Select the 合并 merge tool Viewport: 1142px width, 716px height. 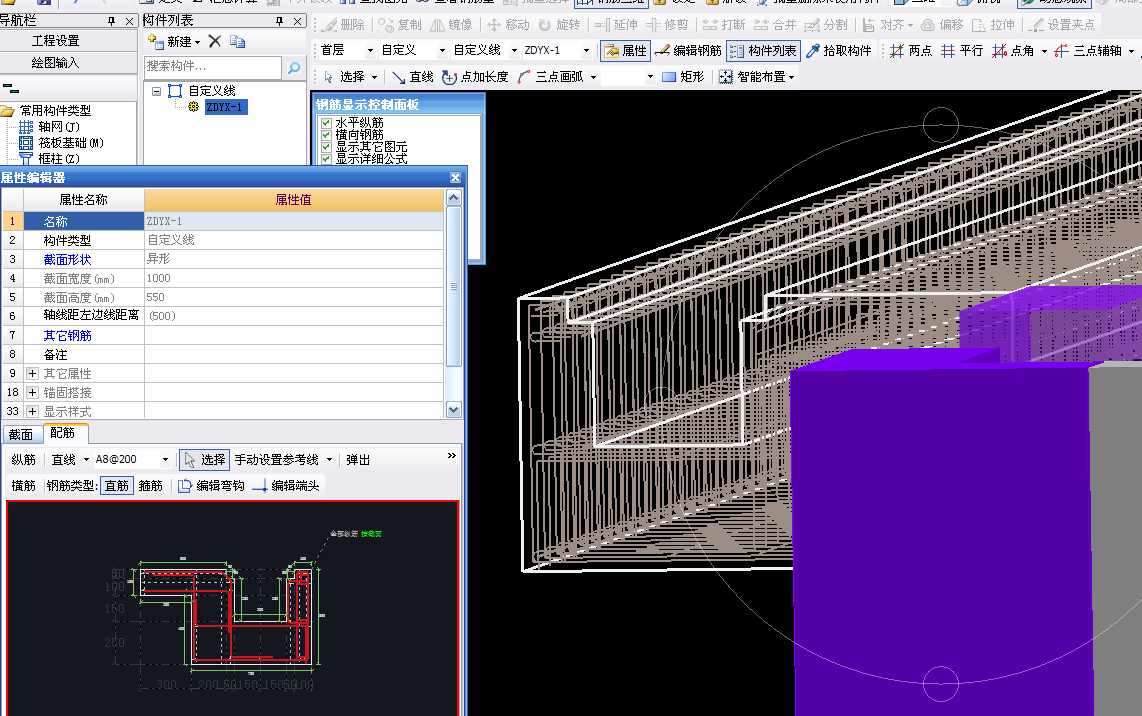click(775, 25)
